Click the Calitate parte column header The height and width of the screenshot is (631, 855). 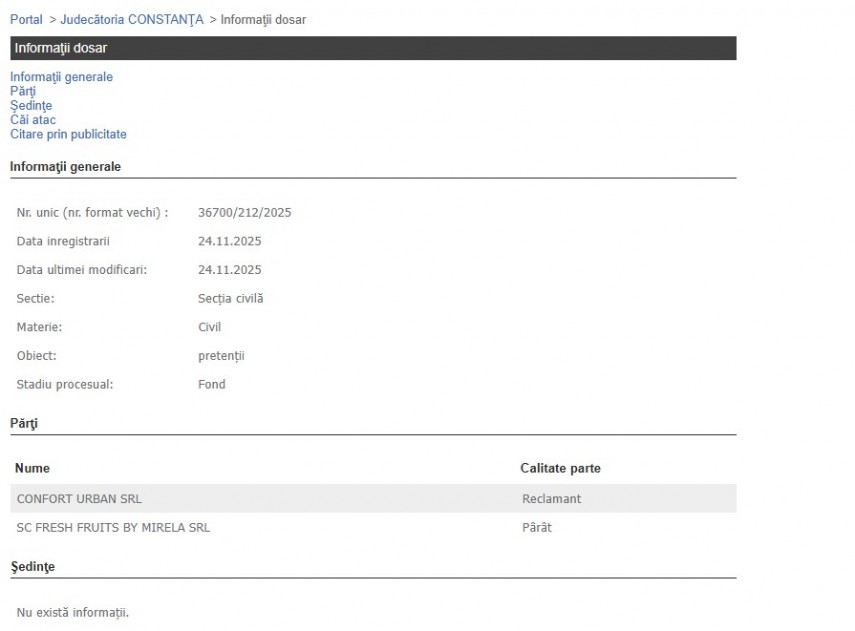[560, 468]
